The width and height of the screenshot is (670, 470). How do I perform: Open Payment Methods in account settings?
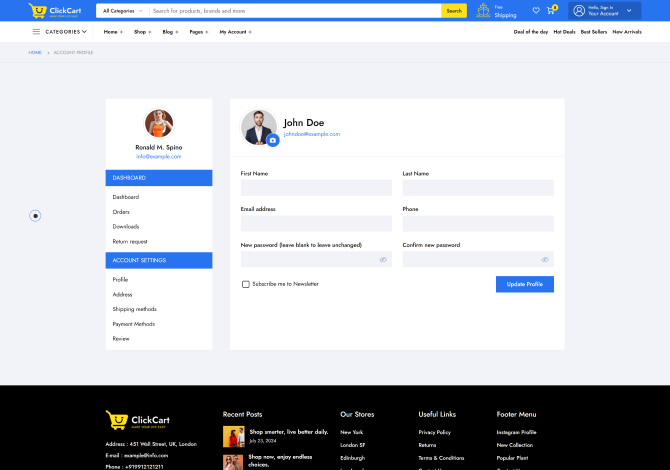[133, 324]
